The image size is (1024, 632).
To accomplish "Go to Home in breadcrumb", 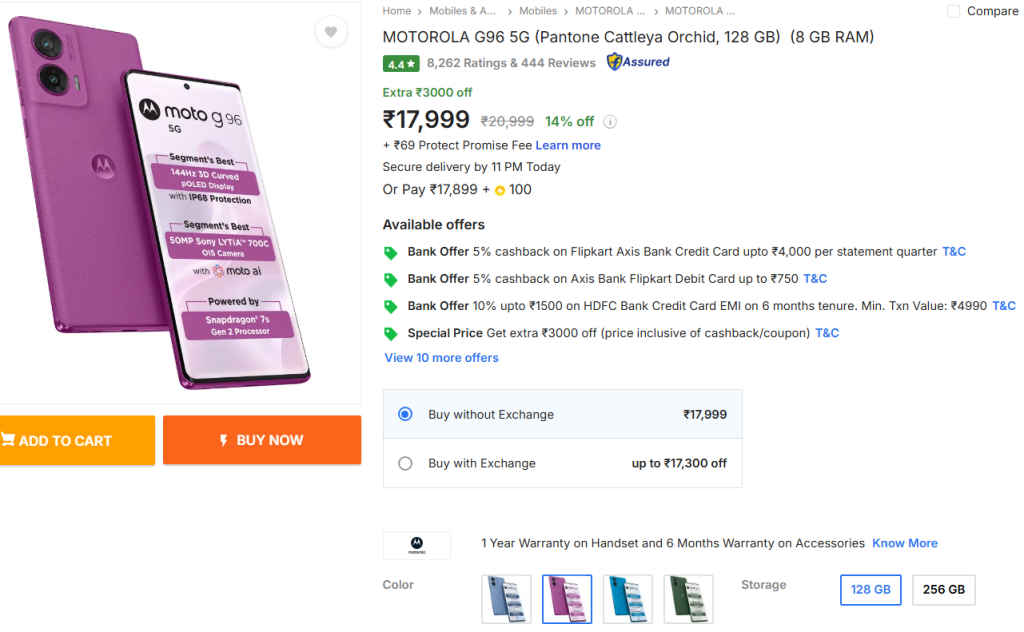I will [396, 11].
